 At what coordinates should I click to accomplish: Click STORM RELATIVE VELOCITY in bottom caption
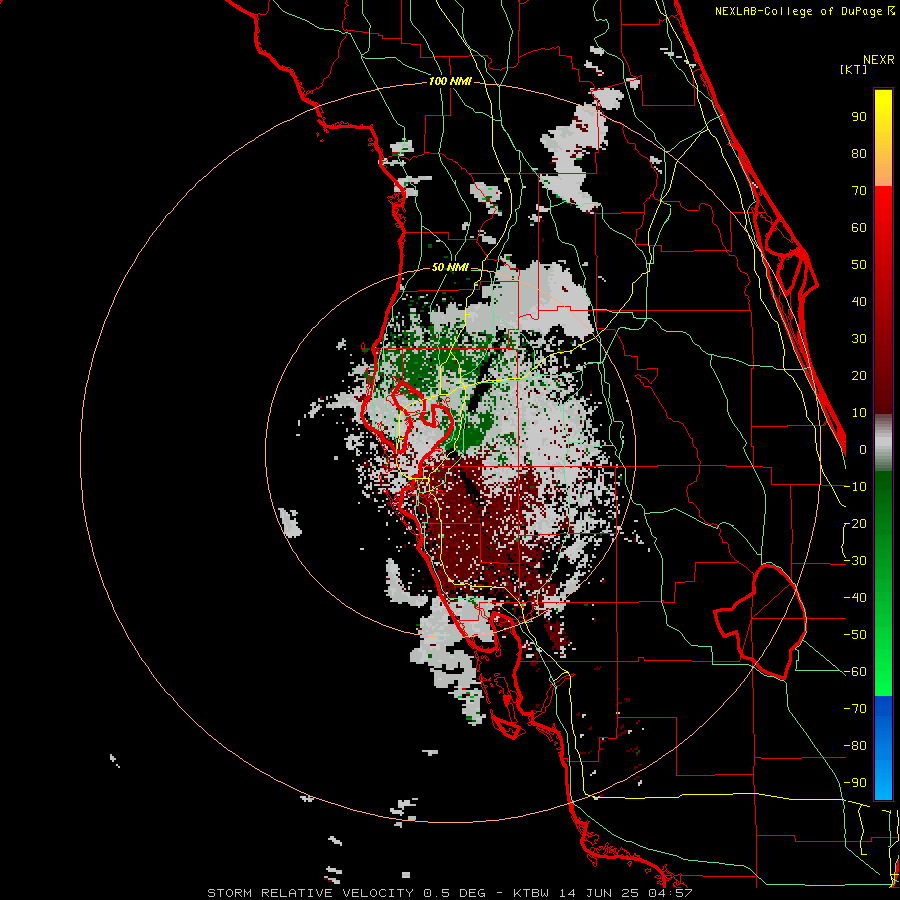click(x=310, y=893)
